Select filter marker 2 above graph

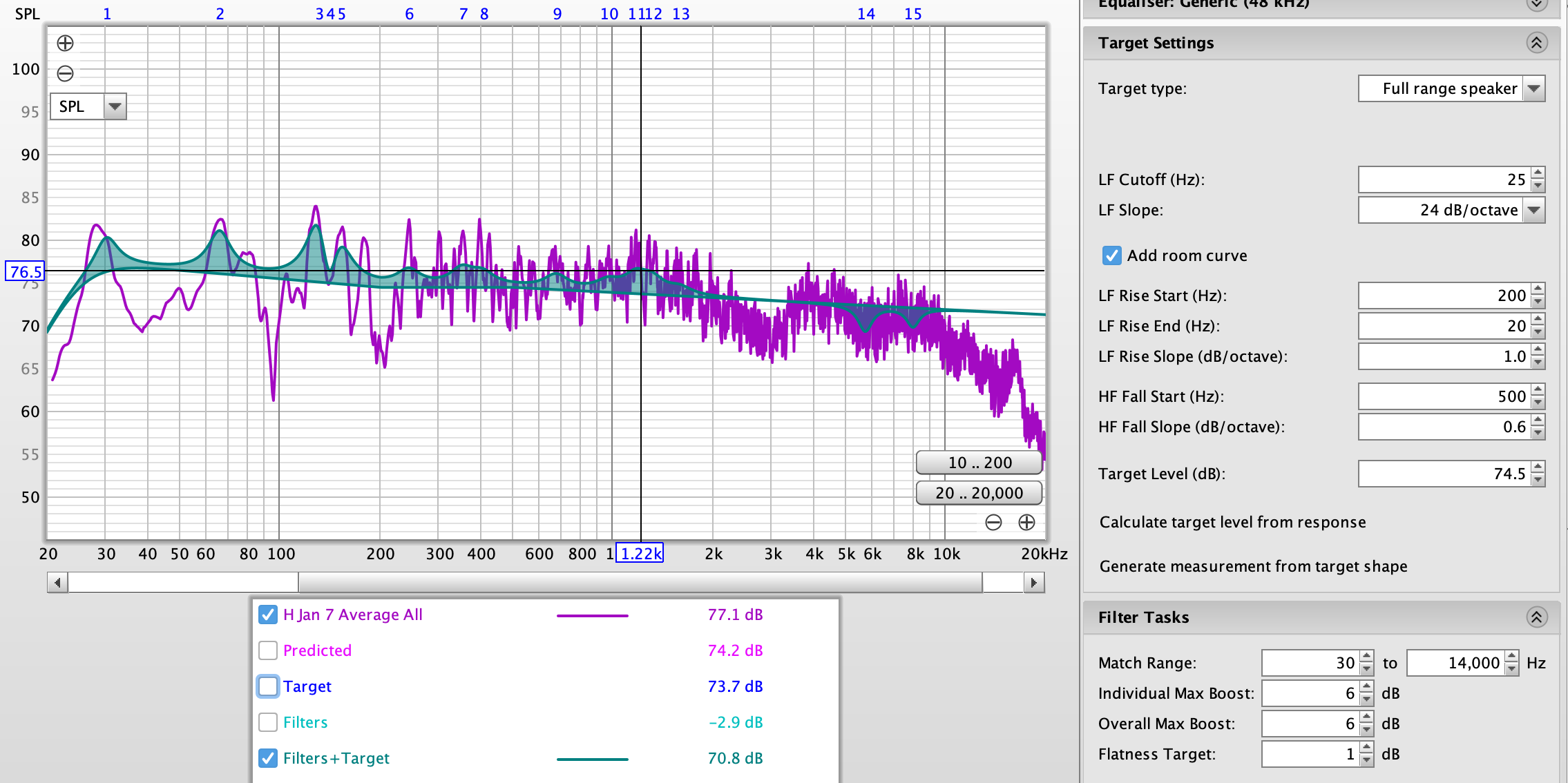point(220,14)
